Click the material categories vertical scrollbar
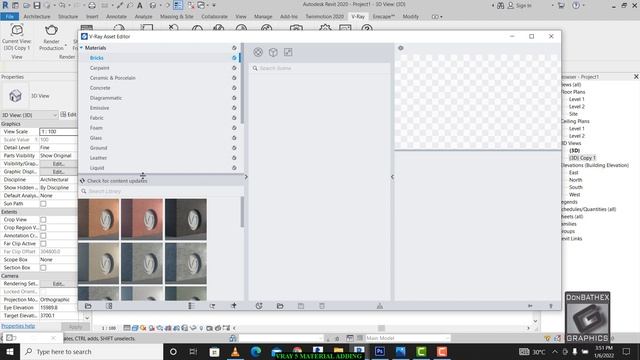This screenshot has width=640, height=360. [242, 84]
